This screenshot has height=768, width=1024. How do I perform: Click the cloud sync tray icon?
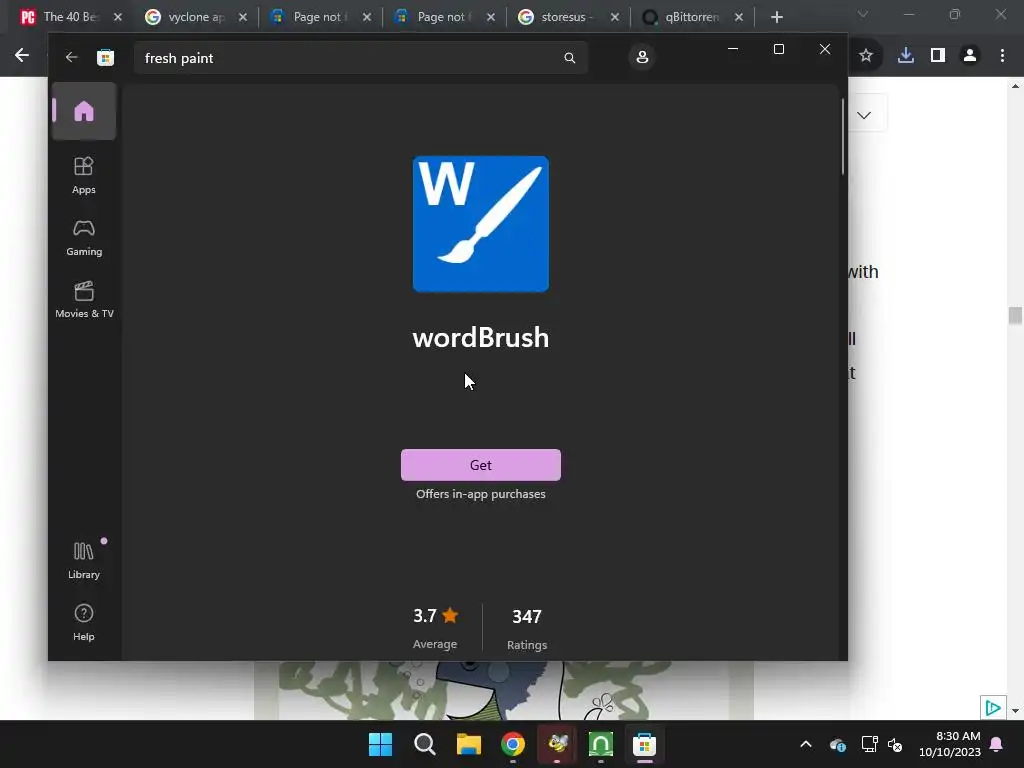(x=838, y=744)
